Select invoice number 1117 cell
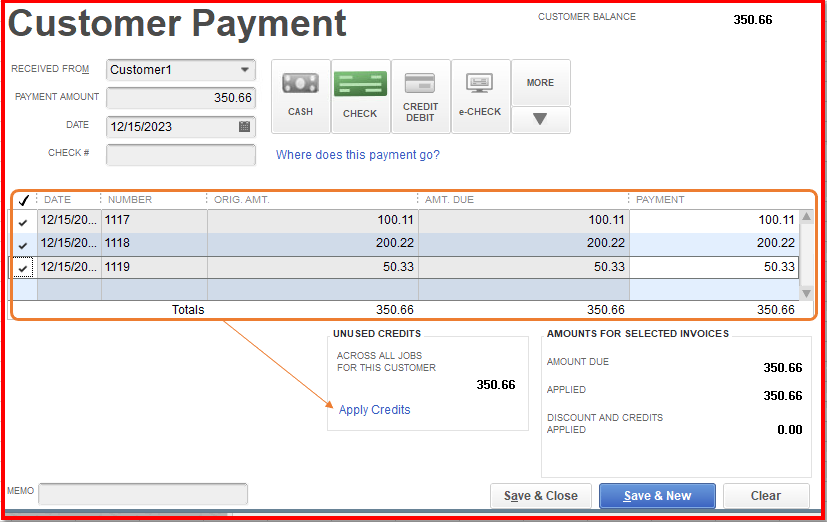 pyautogui.click(x=155, y=220)
